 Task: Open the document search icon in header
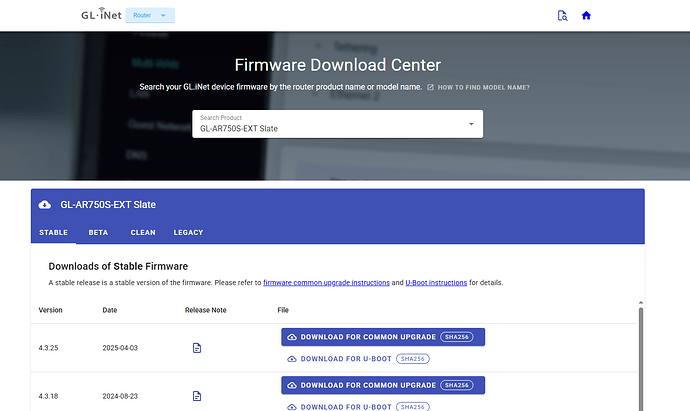pyautogui.click(x=562, y=16)
